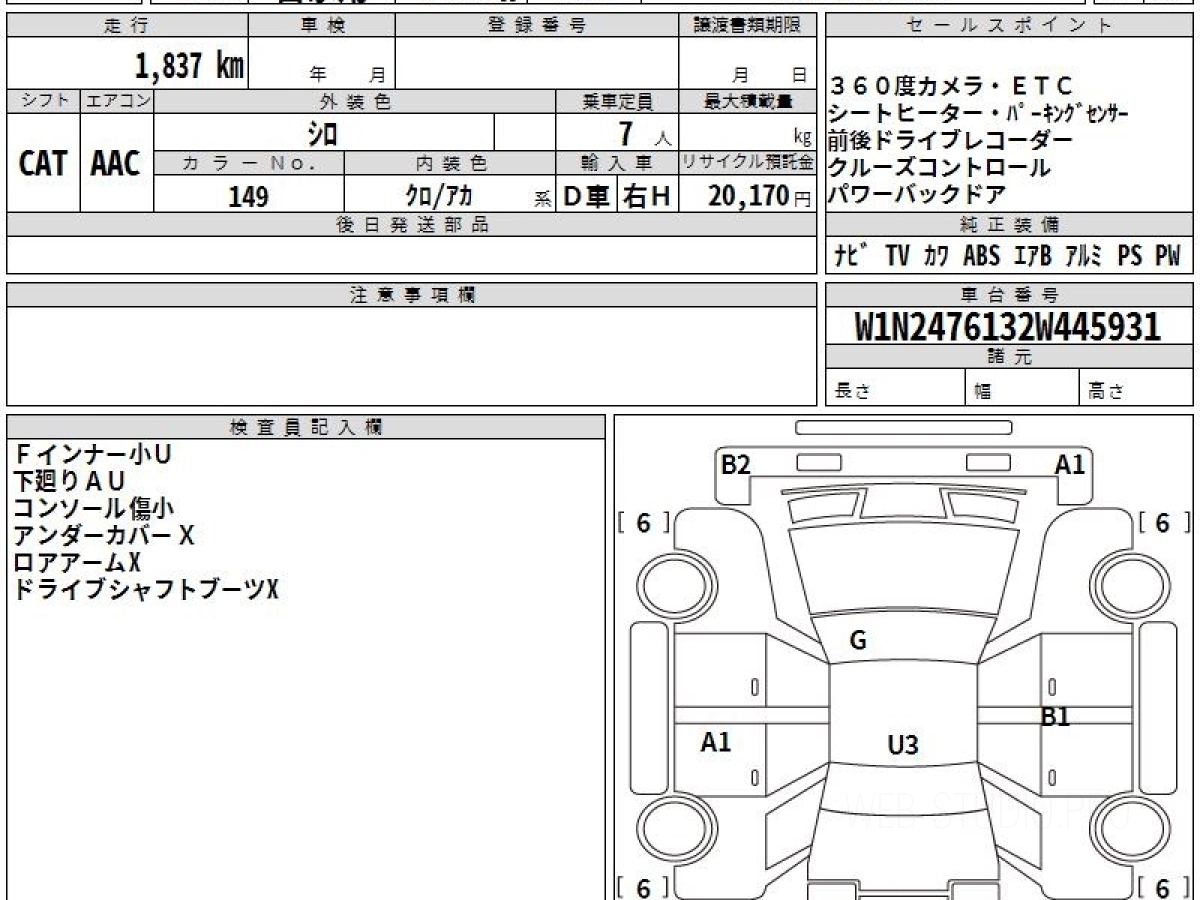The height and width of the screenshot is (900, 1200).
Task: Select the seating capacity 7 人
Action: pyautogui.click(x=645, y=132)
